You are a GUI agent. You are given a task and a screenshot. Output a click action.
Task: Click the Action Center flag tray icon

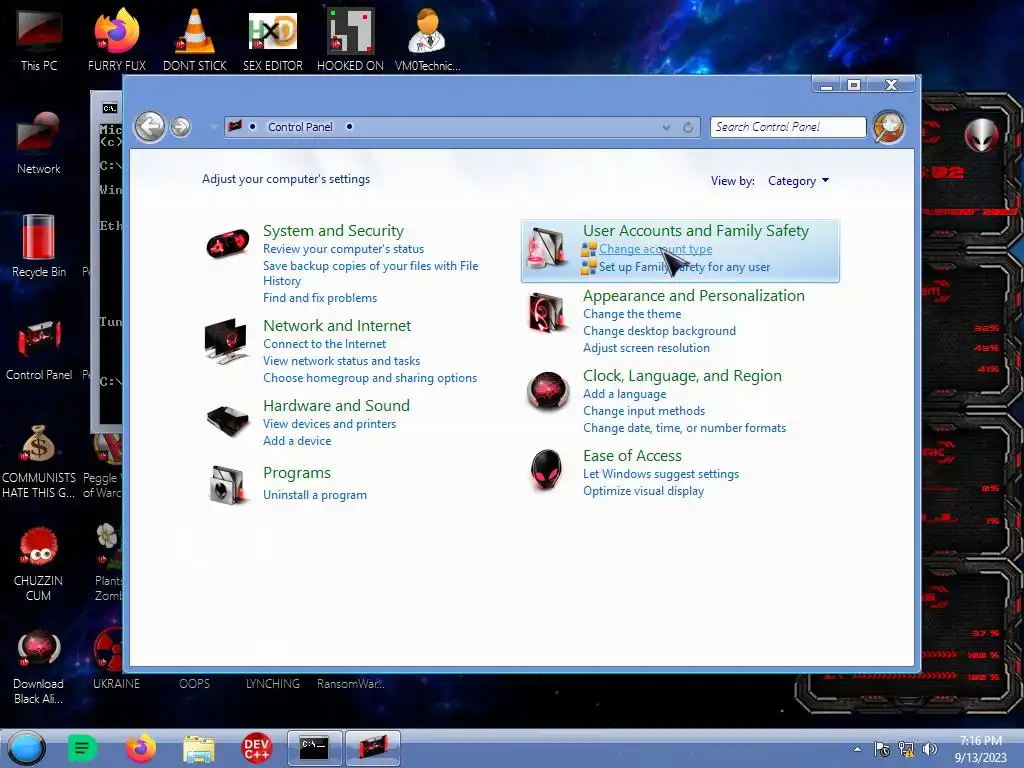click(882, 749)
